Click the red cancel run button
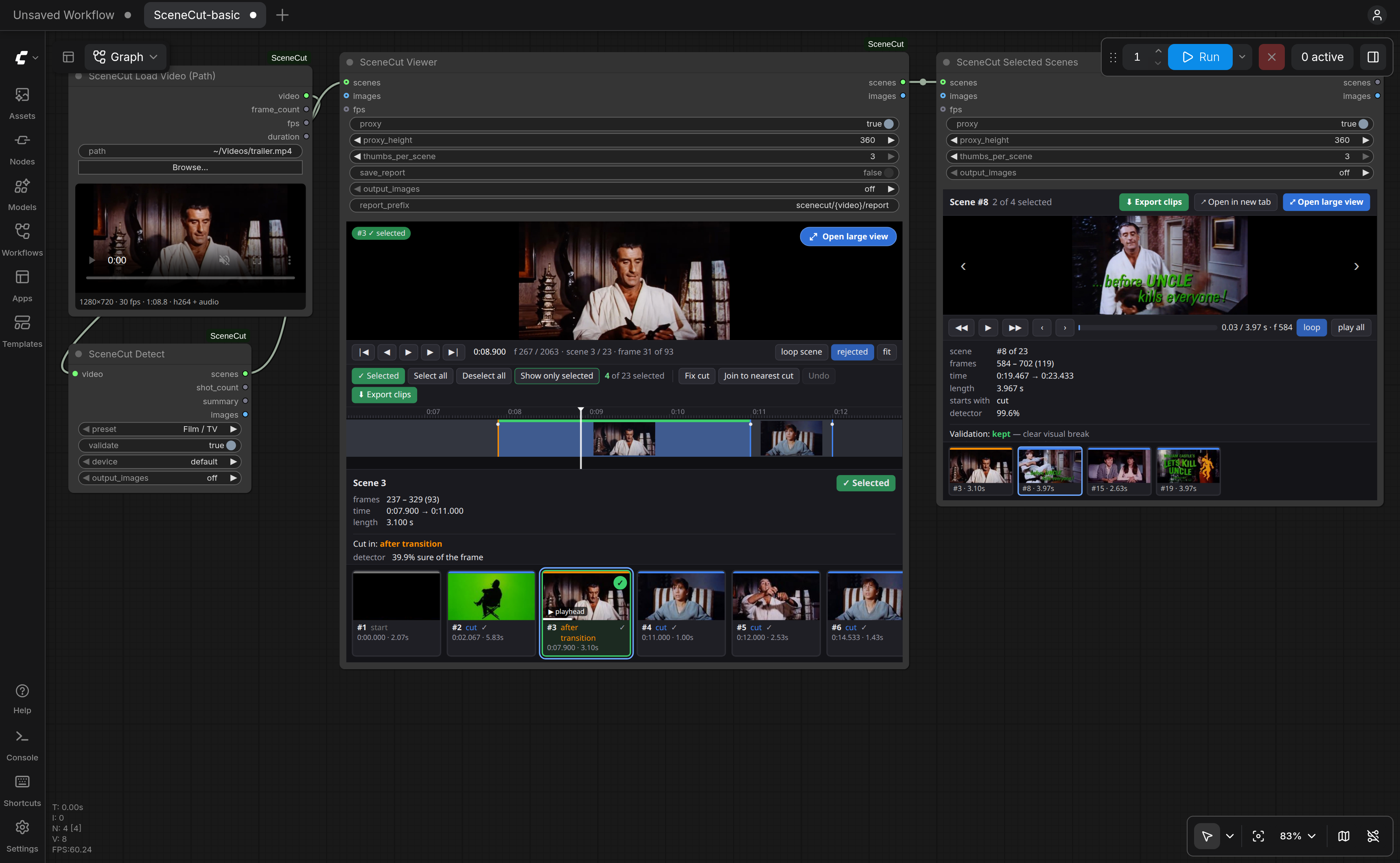 [1272, 57]
